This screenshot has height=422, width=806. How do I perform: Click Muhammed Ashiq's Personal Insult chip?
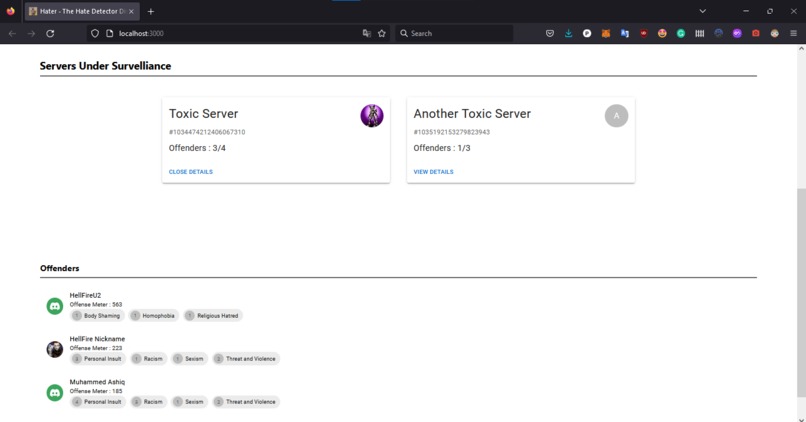pos(98,402)
